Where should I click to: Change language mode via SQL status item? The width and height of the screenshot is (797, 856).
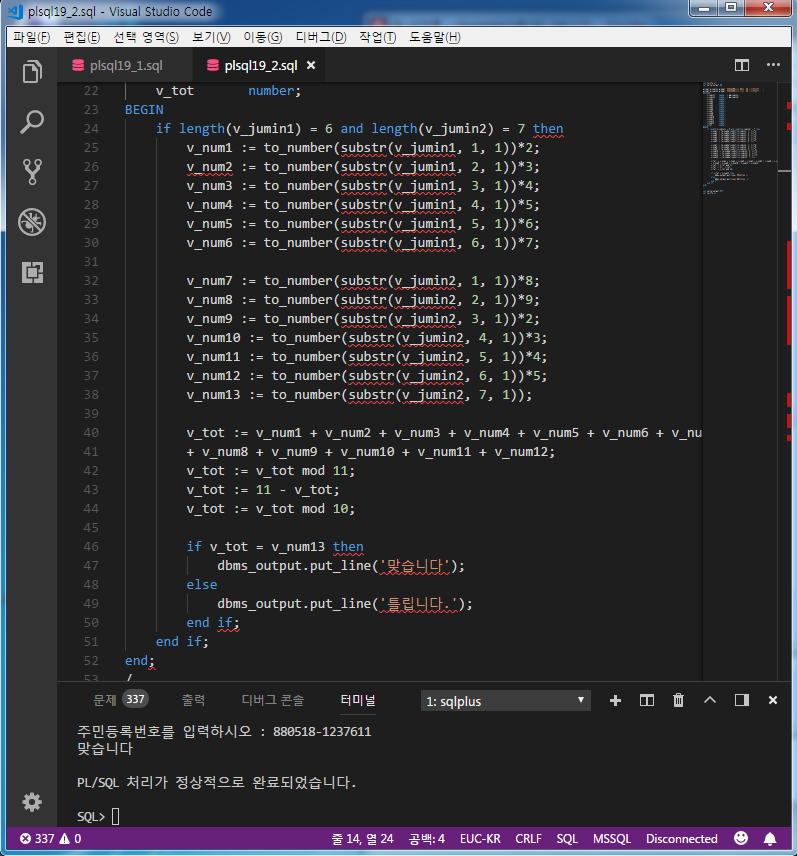567,839
